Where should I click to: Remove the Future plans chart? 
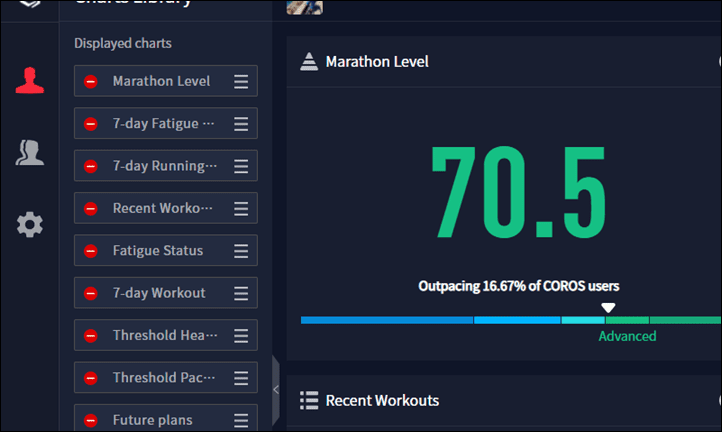click(x=91, y=420)
